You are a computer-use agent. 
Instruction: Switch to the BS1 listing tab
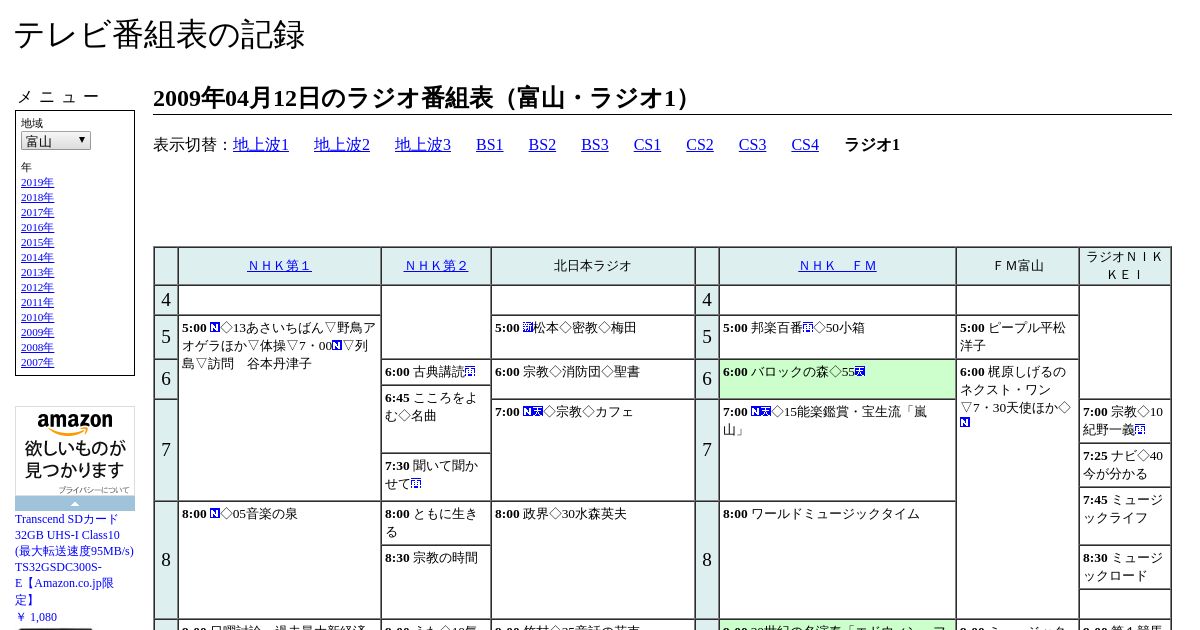(x=490, y=145)
